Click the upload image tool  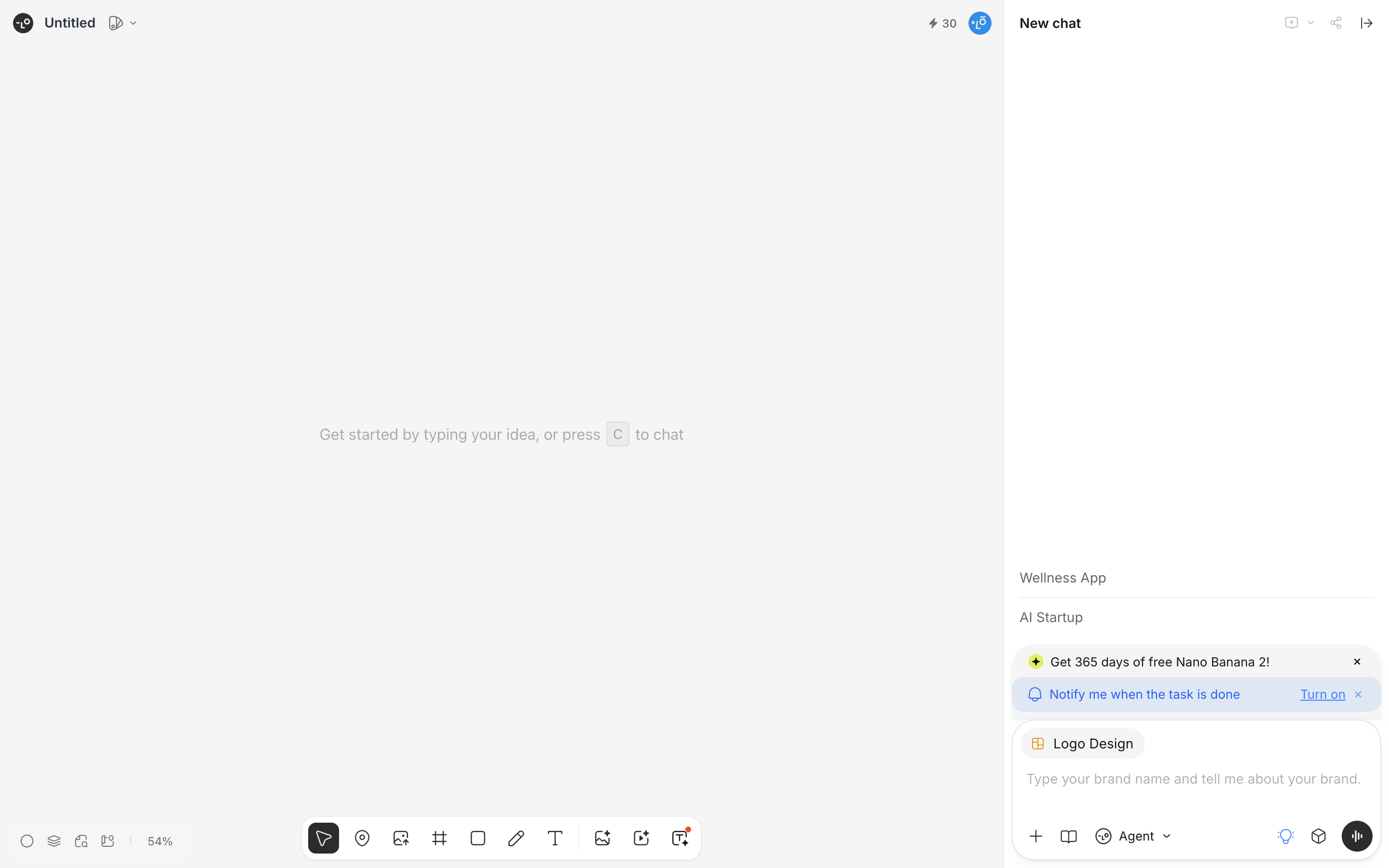(401, 838)
